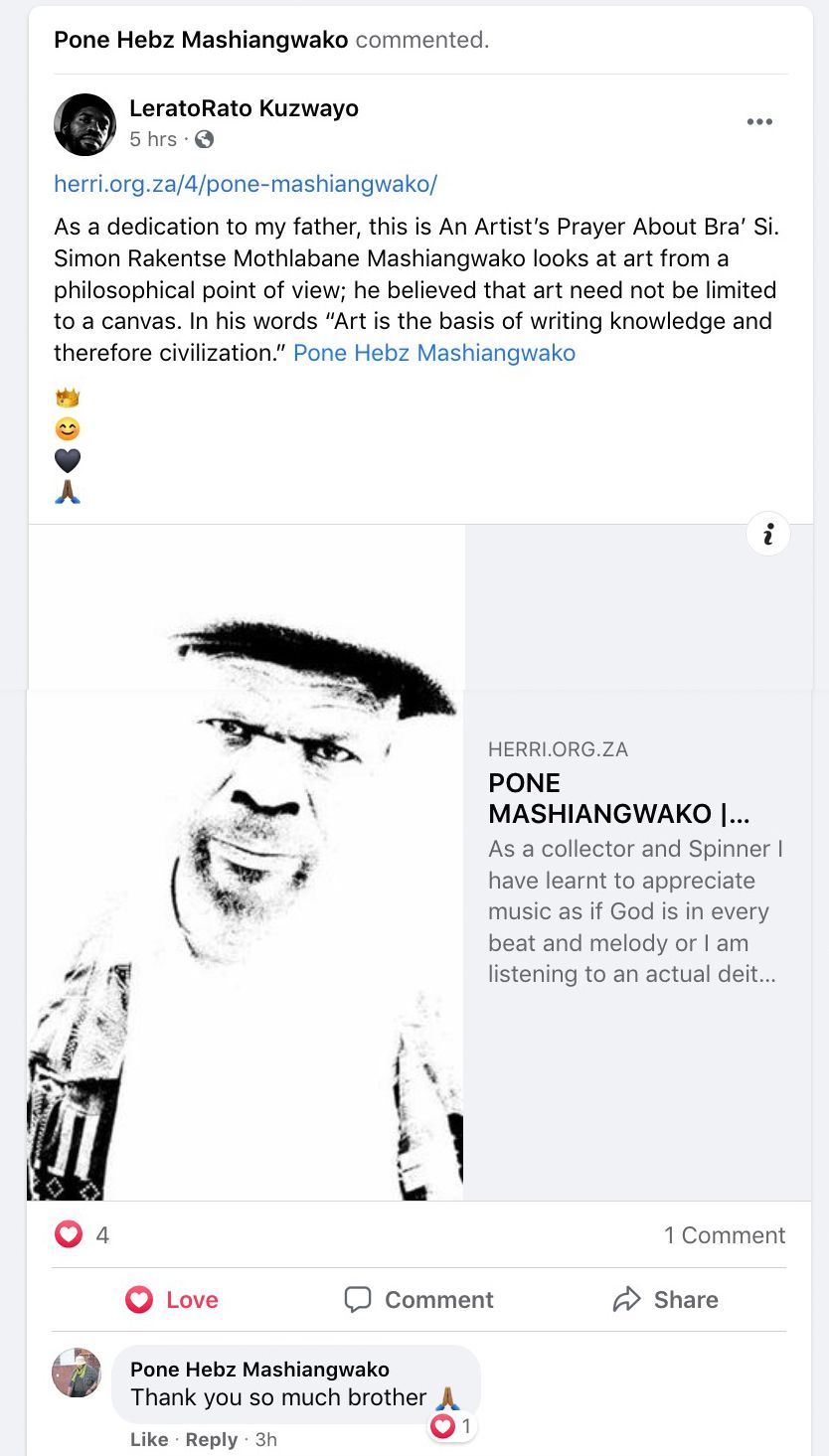Click the public globe privacy icon

(204, 139)
